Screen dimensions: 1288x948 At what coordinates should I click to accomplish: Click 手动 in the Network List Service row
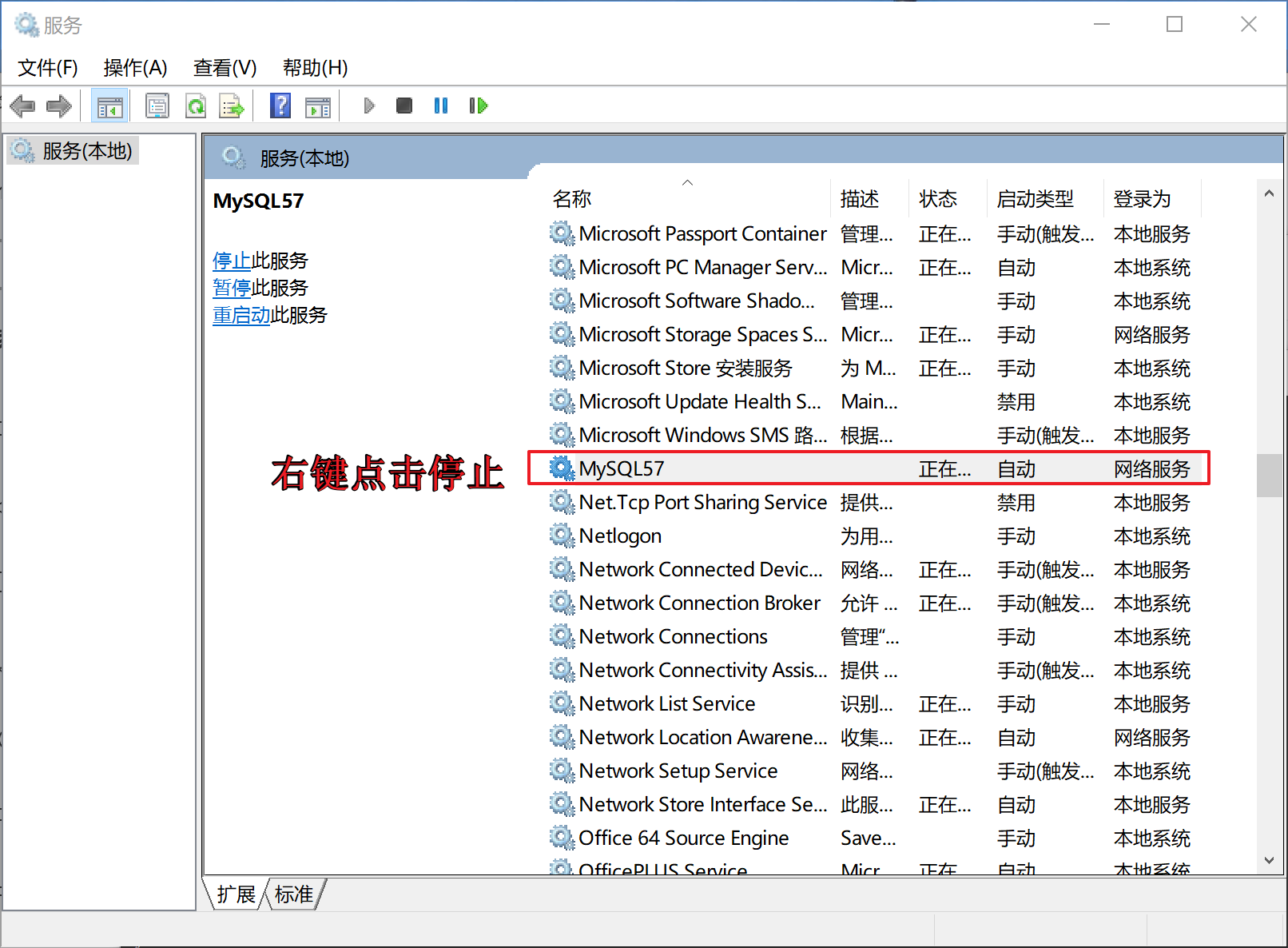(1016, 703)
